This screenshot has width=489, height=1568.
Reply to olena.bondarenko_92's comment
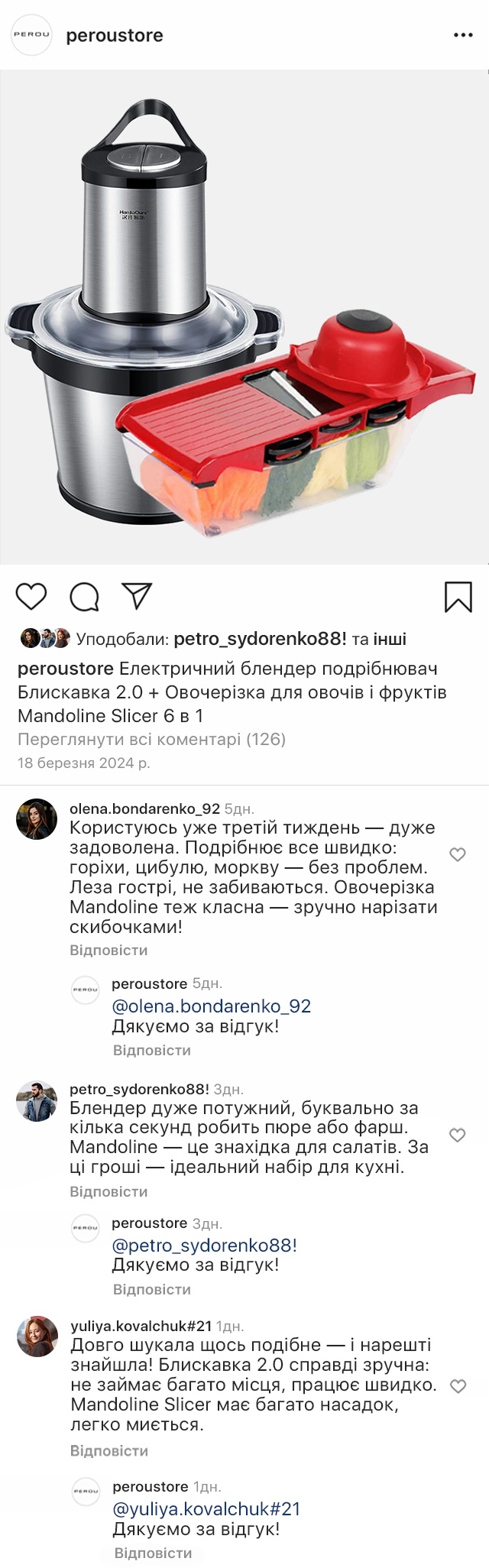pyautogui.click(x=108, y=950)
